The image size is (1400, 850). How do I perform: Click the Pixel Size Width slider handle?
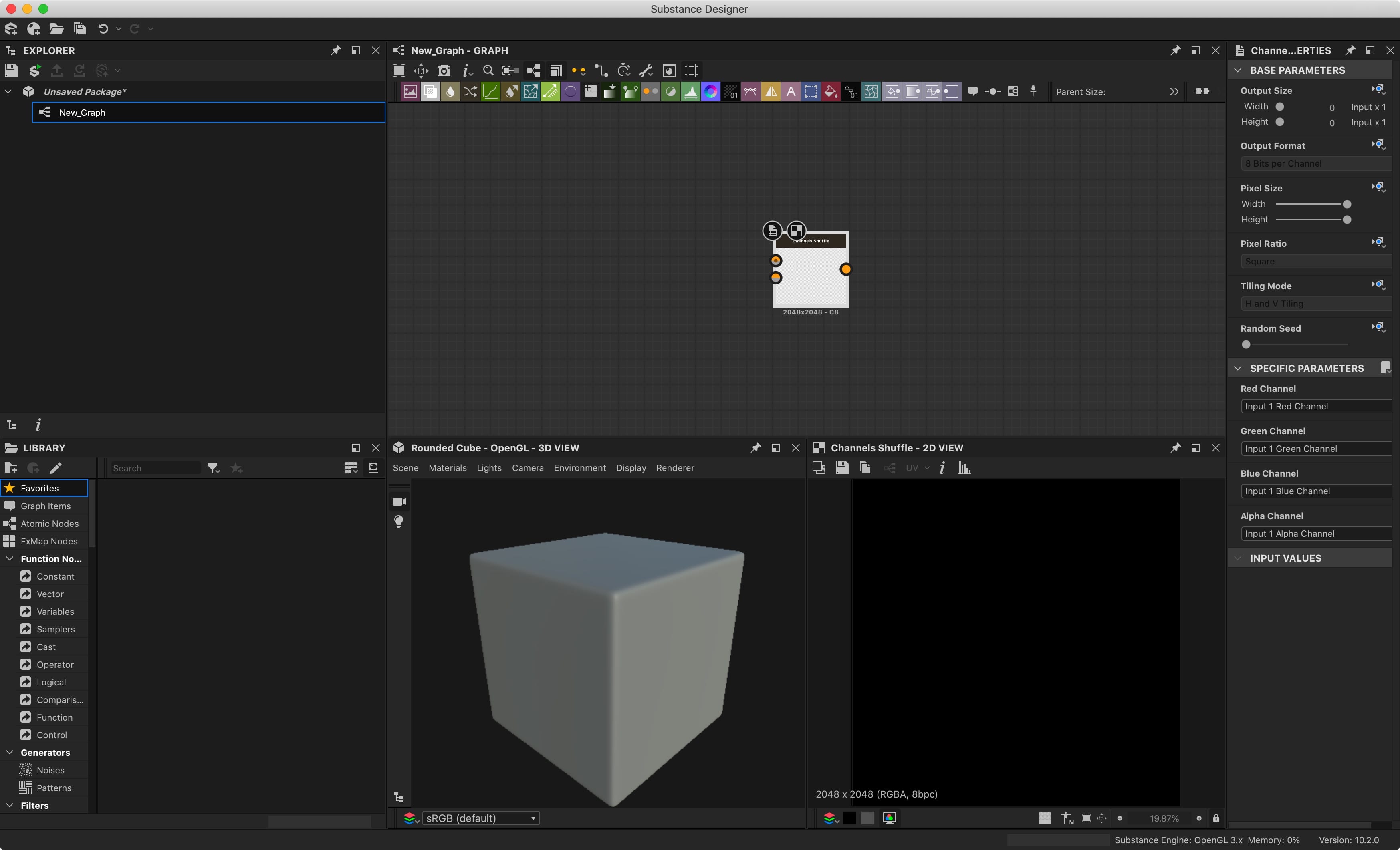(x=1346, y=204)
